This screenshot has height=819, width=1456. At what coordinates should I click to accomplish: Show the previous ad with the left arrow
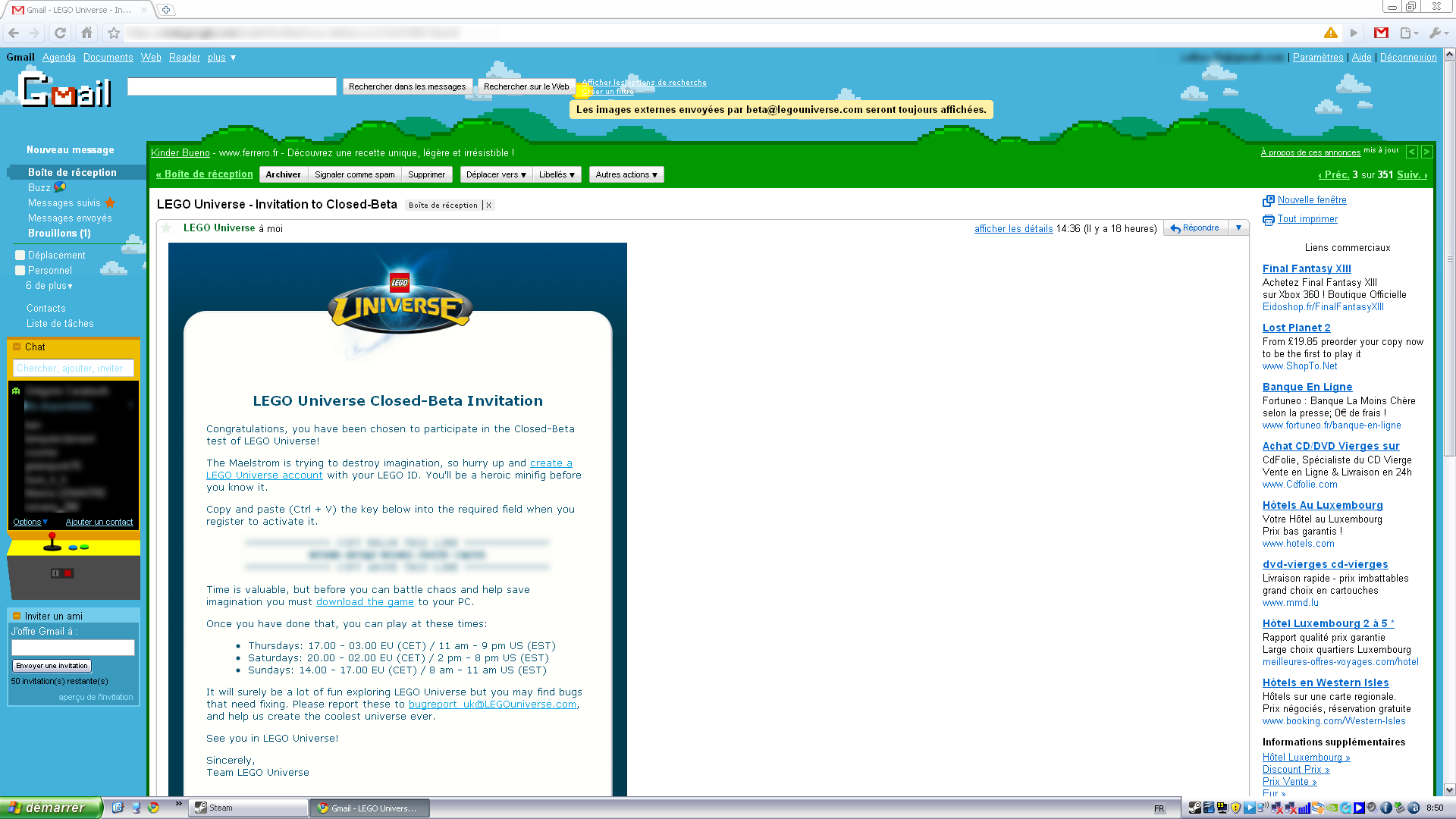tap(1411, 152)
